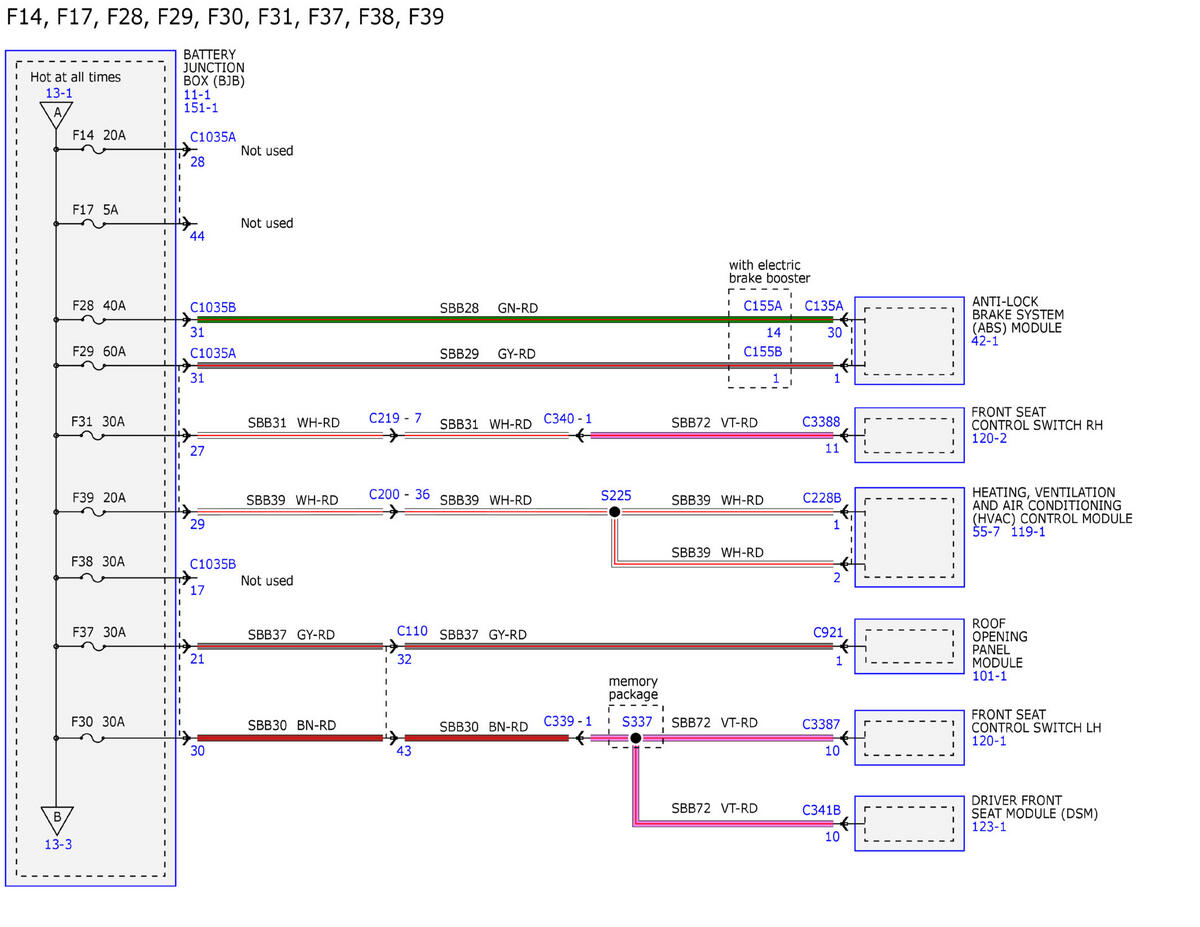
Task: Click connector label C155A
Action: pos(763,306)
